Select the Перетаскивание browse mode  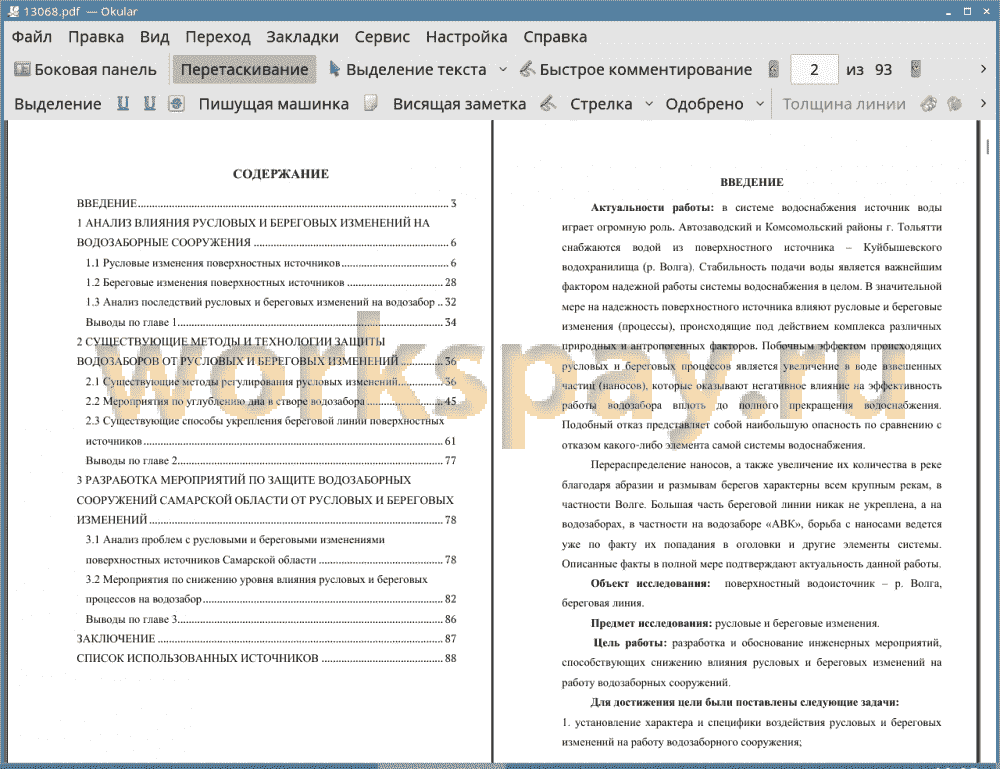click(244, 70)
